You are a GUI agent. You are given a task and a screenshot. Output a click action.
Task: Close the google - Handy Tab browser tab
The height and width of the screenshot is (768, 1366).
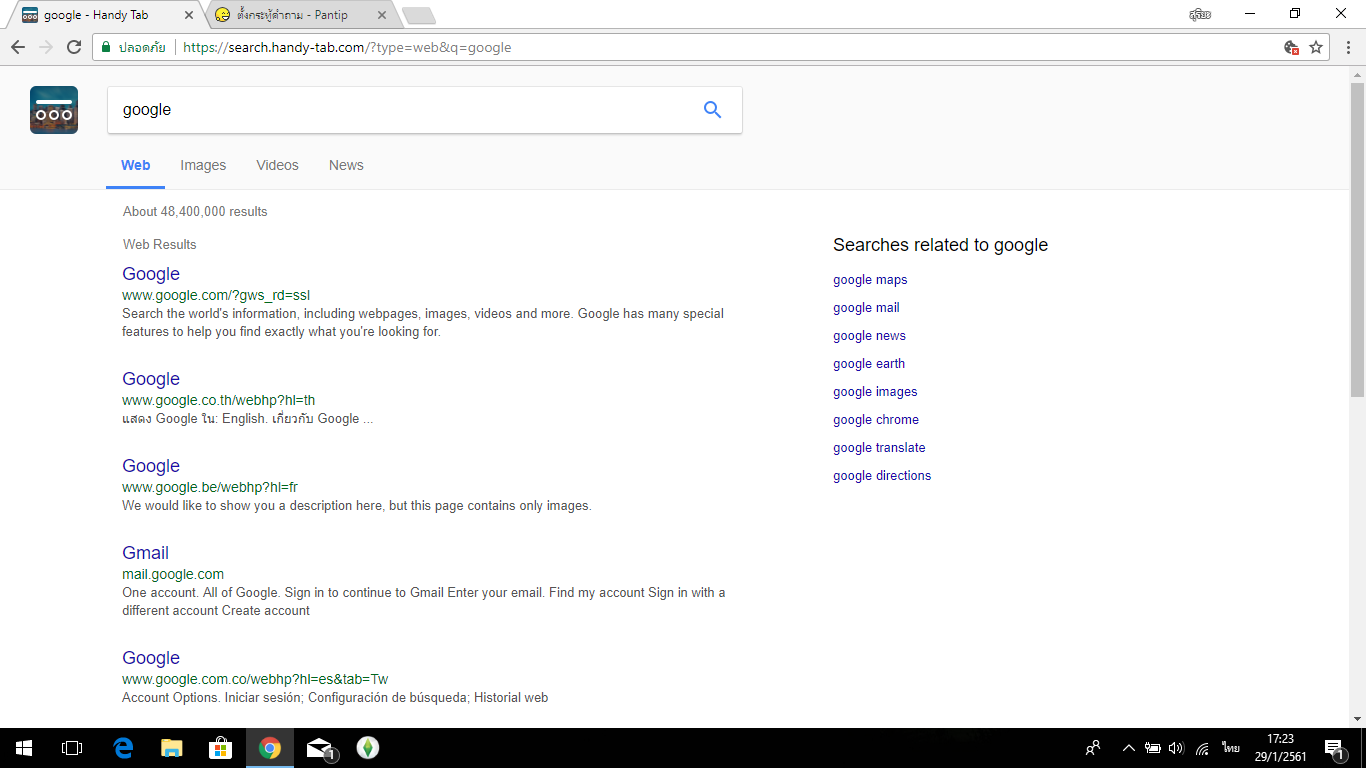[x=189, y=15]
